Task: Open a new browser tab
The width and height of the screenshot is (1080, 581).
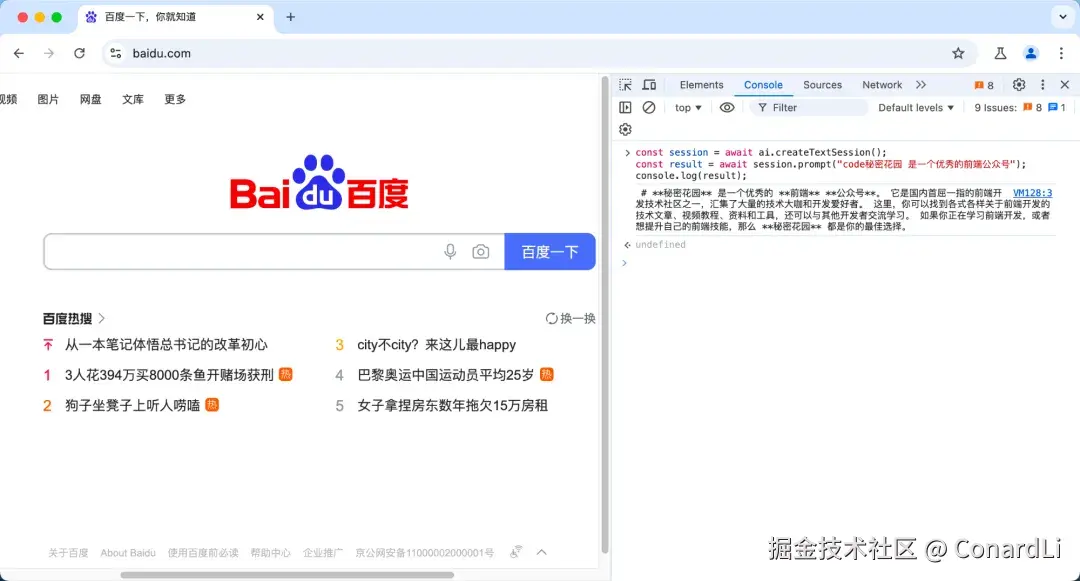Action: (291, 17)
